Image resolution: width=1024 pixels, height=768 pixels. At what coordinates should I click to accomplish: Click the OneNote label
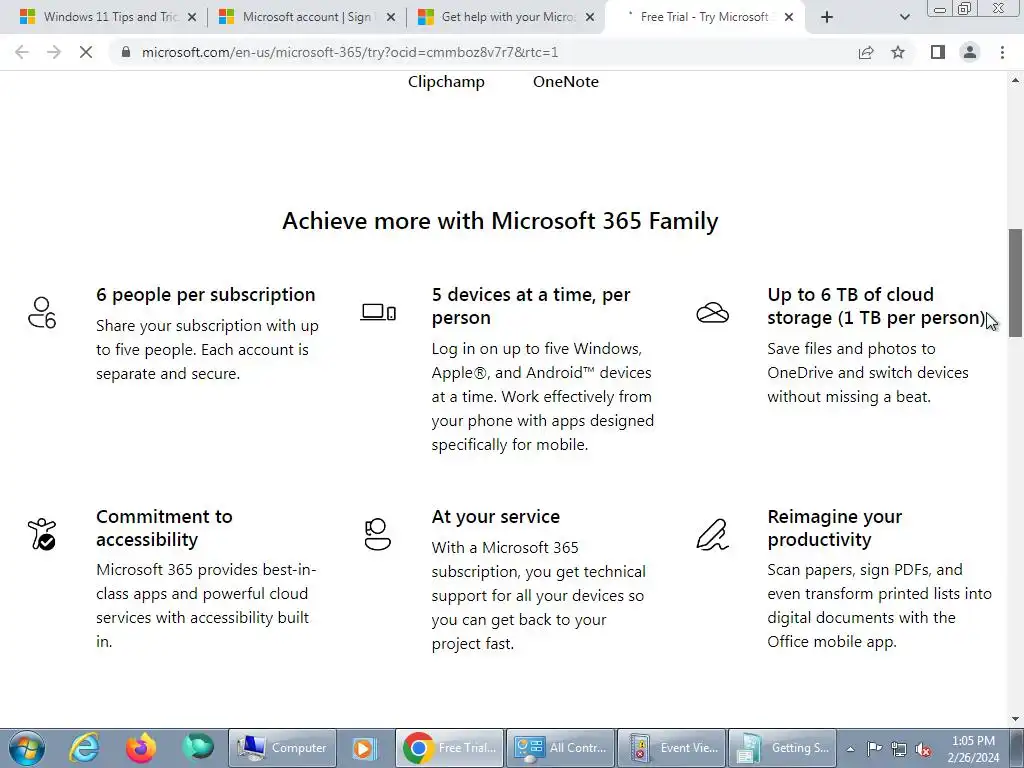566,82
